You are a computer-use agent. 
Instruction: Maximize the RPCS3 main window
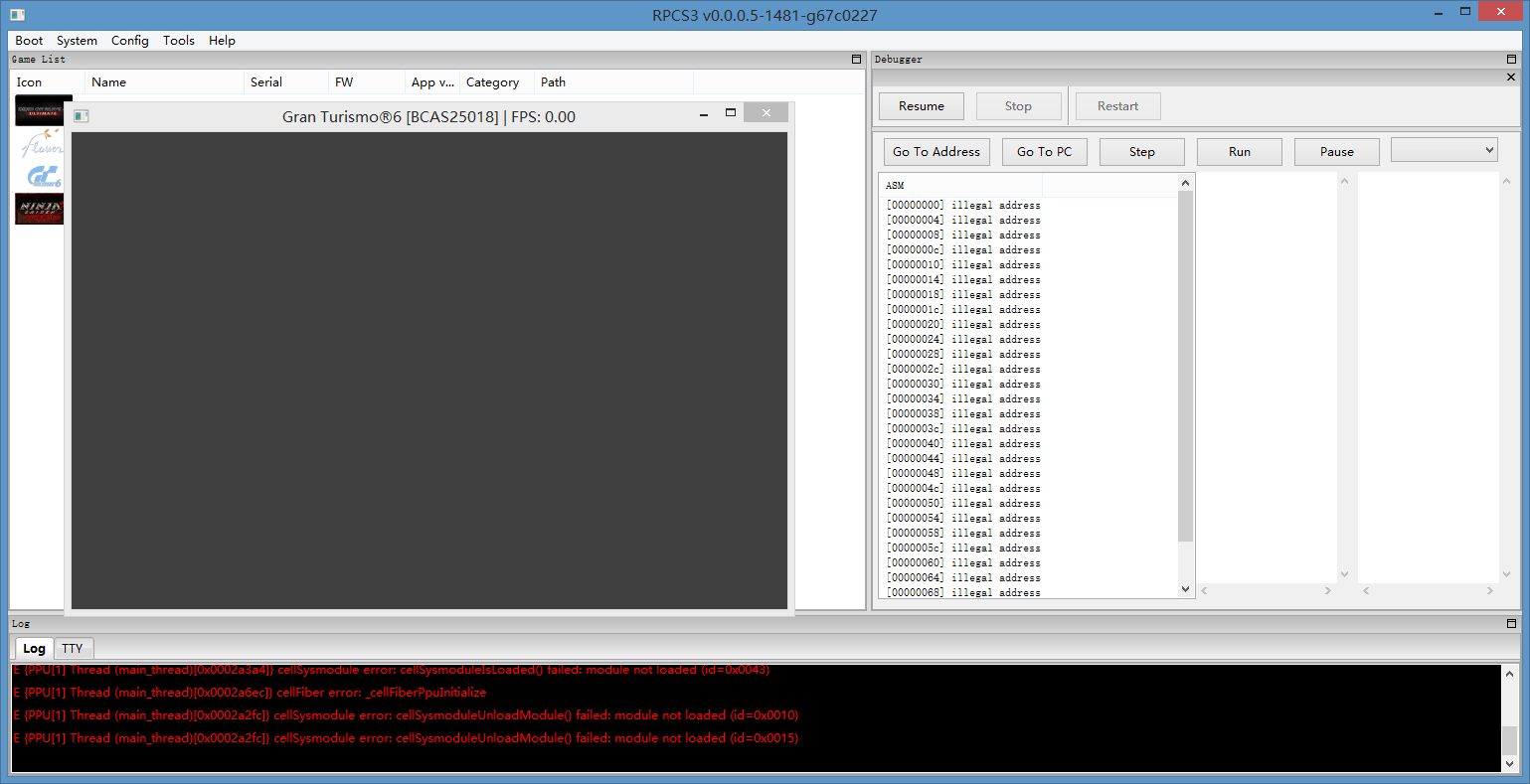tap(1465, 12)
